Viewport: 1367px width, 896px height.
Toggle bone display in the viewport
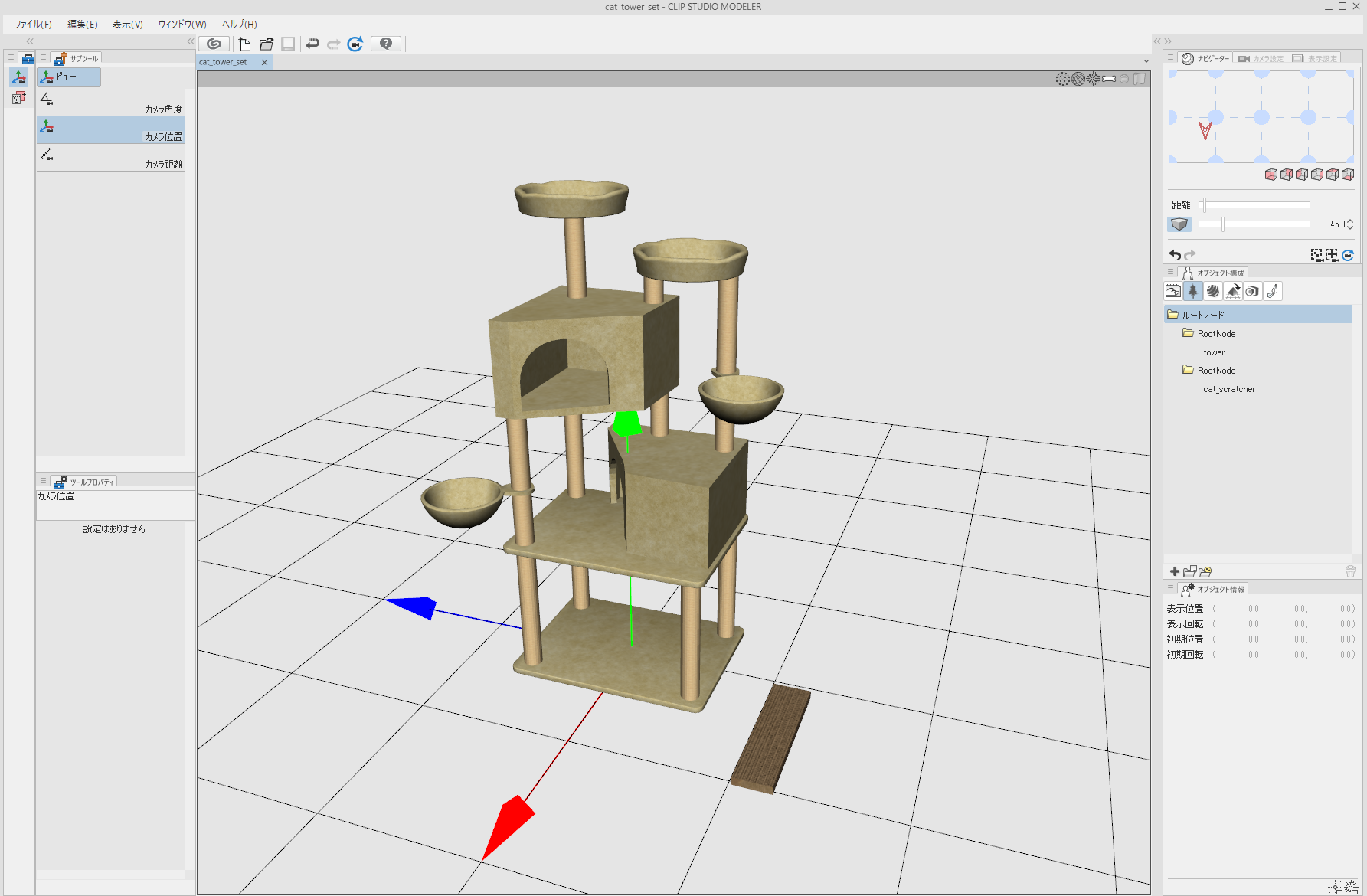[x=1109, y=78]
